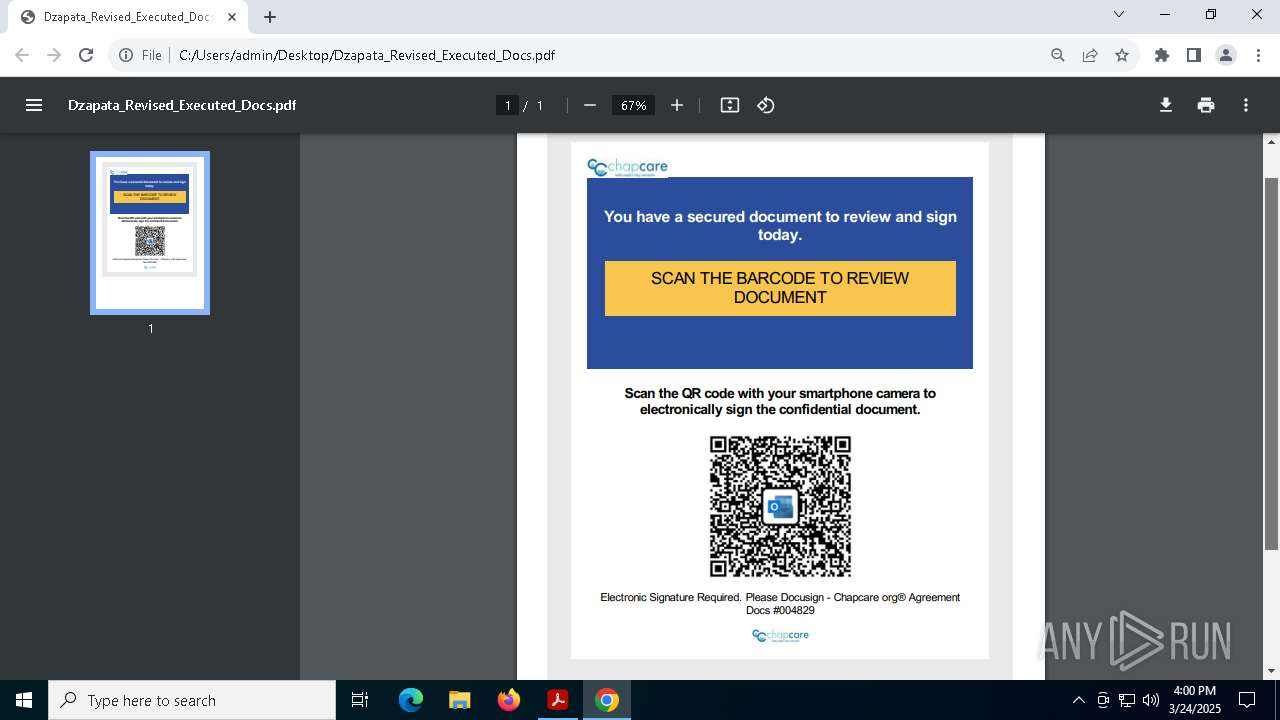1280x720 pixels.
Task: Download the PDF file
Action: click(x=1166, y=105)
